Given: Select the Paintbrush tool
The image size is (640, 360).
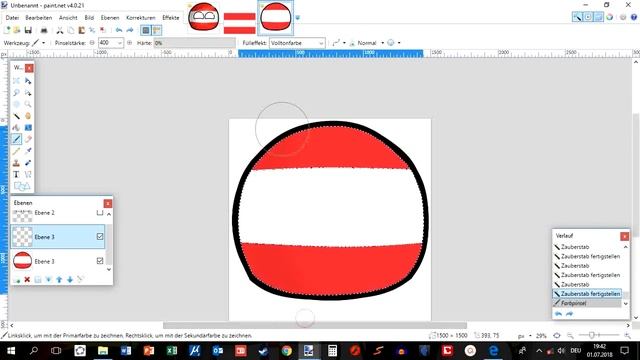Looking at the screenshot, I should tap(16, 139).
